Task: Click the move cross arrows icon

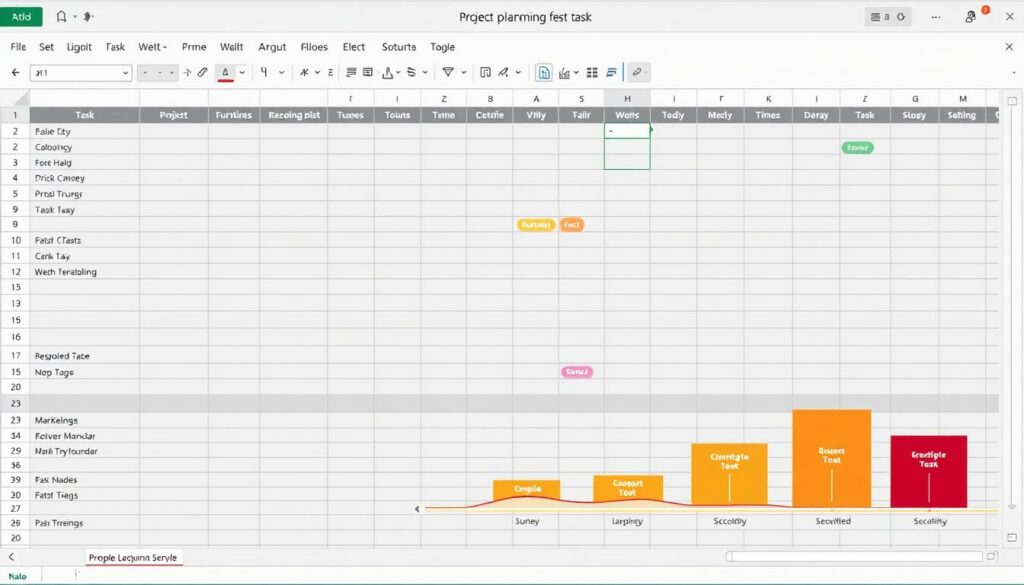Action: coord(187,72)
